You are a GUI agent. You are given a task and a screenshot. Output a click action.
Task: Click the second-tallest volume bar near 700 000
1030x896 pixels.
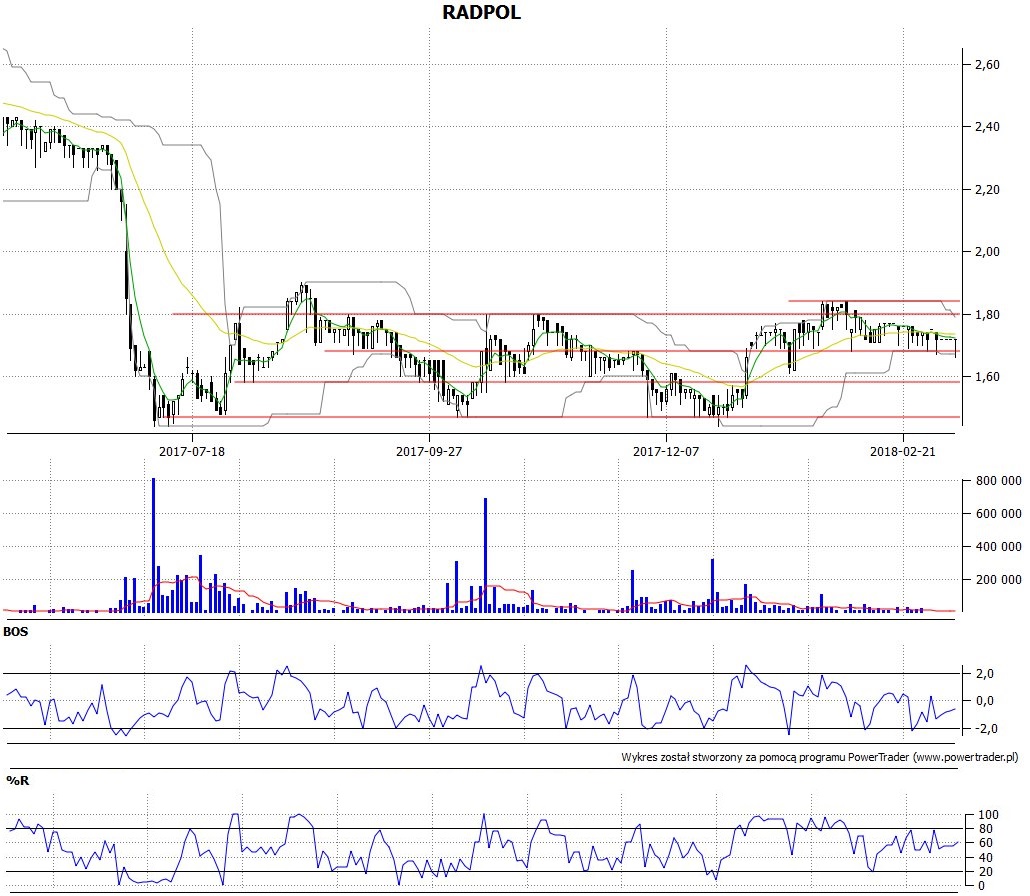click(x=485, y=555)
